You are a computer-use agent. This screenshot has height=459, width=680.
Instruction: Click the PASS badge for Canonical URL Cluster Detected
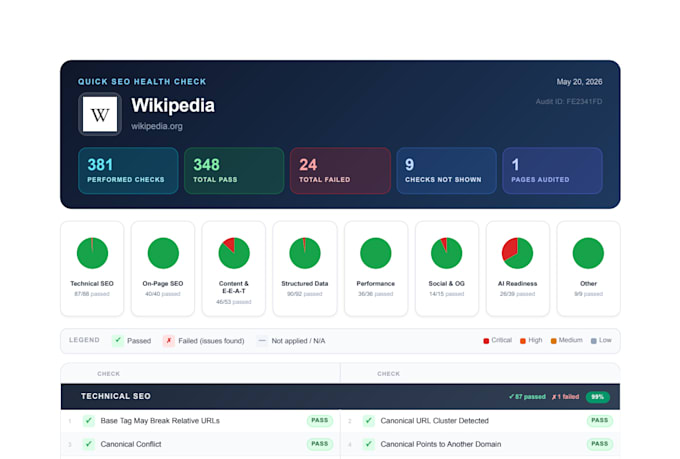pos(600,420)
